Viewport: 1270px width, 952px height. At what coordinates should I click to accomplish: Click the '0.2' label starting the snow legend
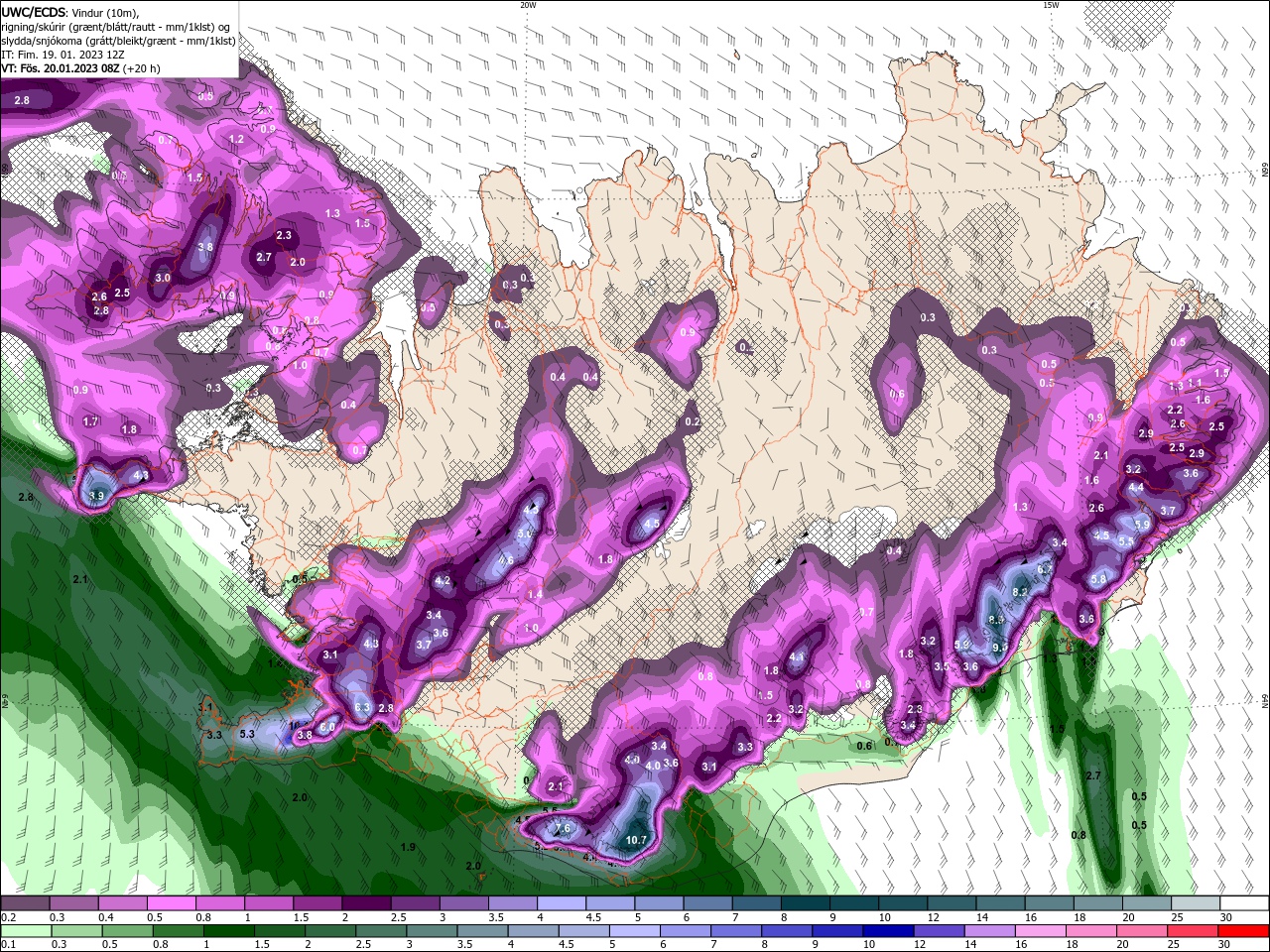8,917
